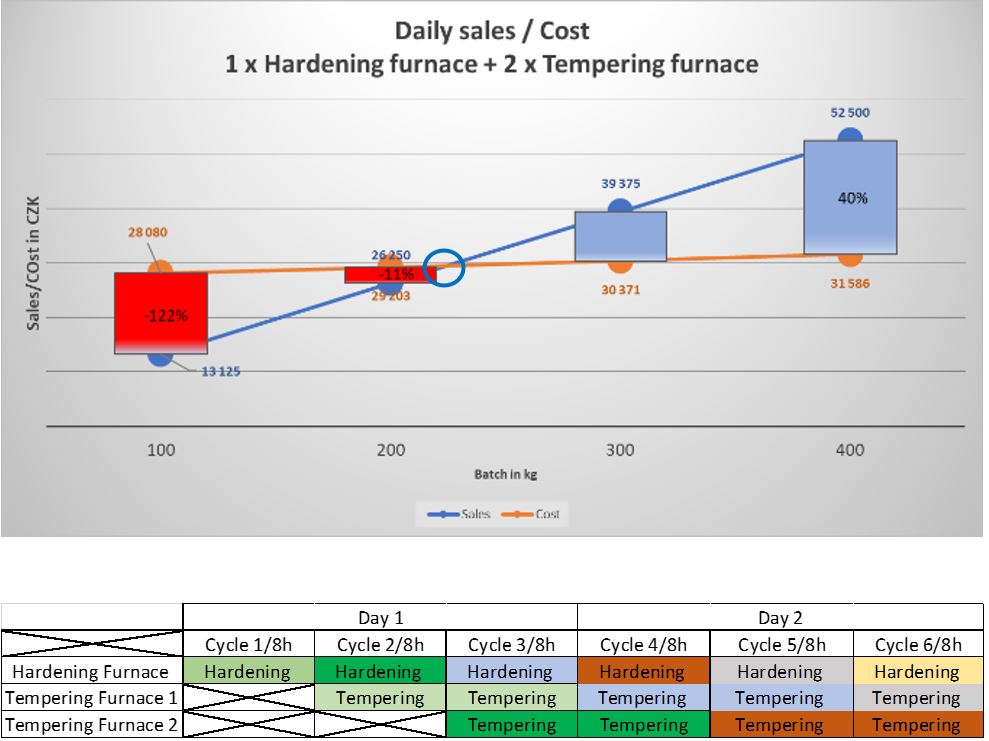Click the 300 label on the batch axis
This screenshot has width=989, height=741.
click(x=620, y=450)
